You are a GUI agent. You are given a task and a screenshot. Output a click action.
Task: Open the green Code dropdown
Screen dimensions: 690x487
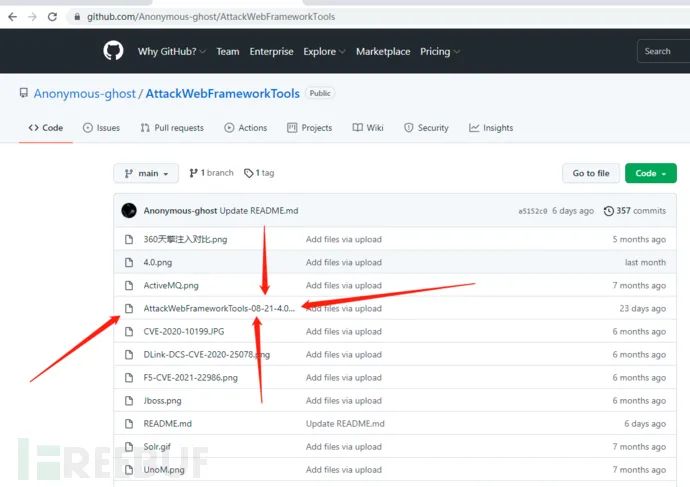pos(650,173)
